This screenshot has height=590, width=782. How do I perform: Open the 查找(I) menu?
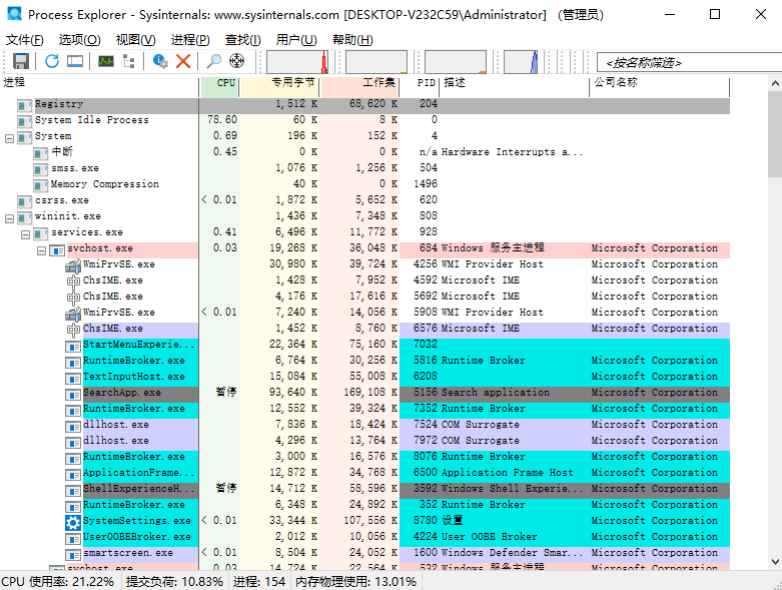(243, 39)
